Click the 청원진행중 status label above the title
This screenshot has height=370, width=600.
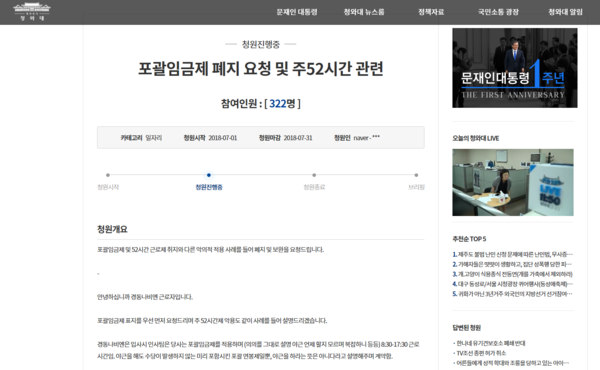261,44
